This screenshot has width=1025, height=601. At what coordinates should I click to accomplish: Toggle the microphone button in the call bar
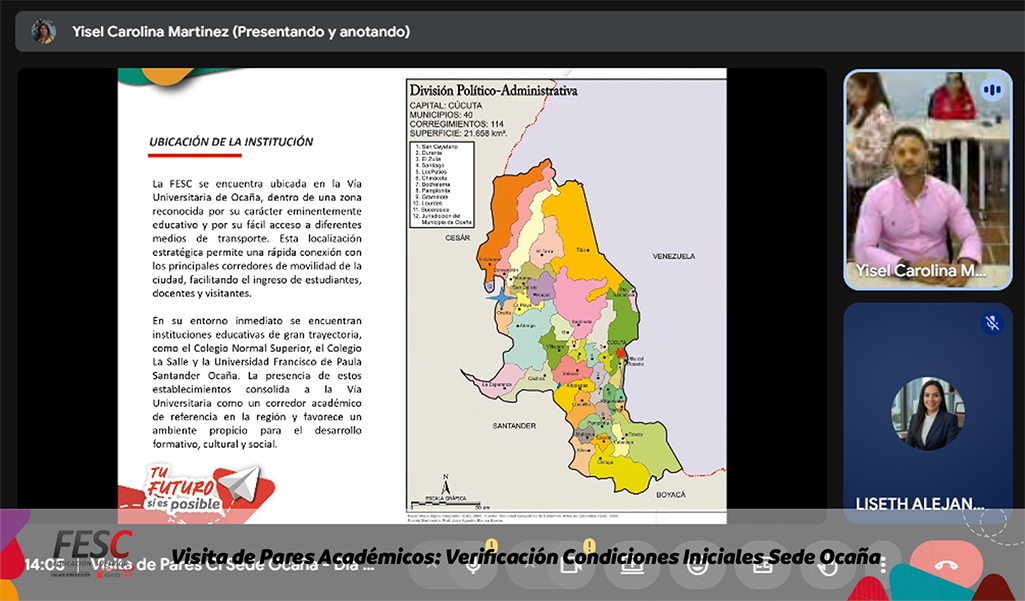pos(473,565)
